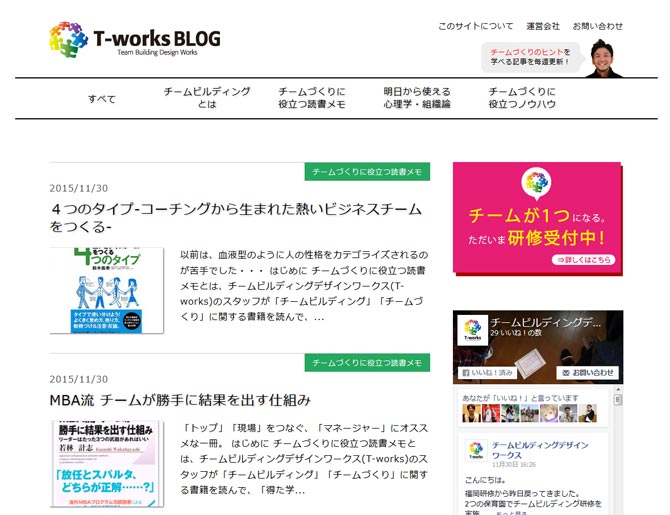Select チームビルディングとは menu item
This screenshot has height=515, width=670.
207,98
